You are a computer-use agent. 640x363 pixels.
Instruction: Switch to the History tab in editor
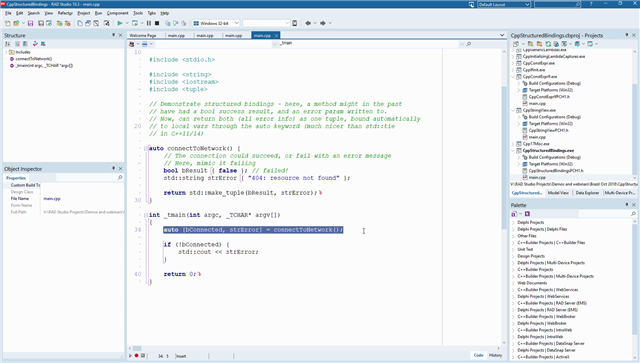tap(496, 355)
